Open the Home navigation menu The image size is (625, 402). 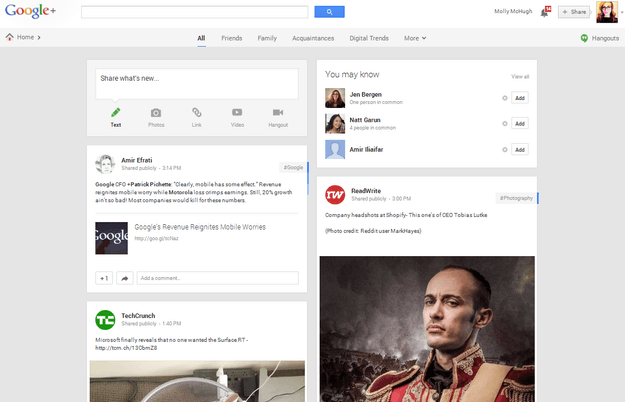pyautogui.click(x=23, y=37)
